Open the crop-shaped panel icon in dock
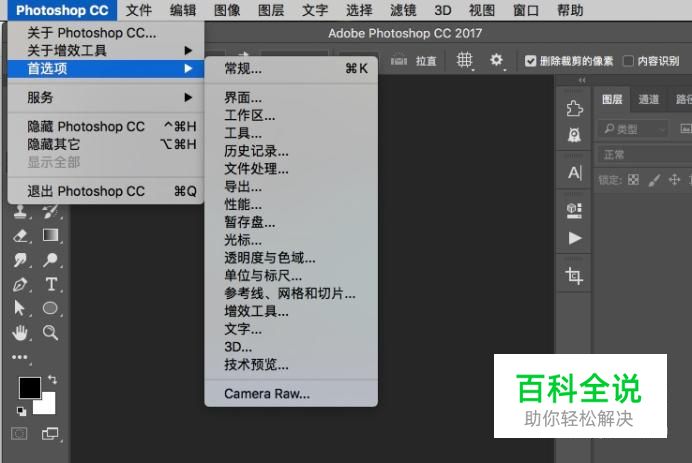The height and width of the screenshot is (463, 692). point(574,276)
